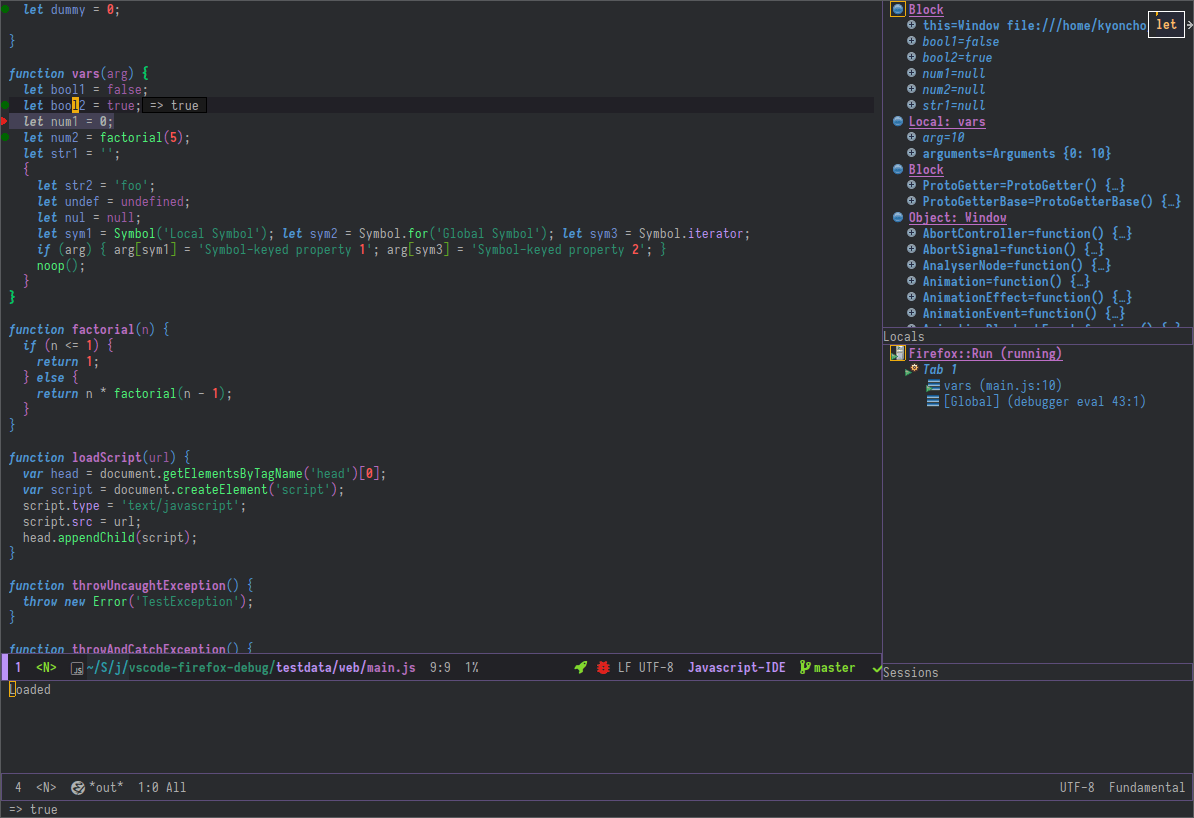Collapse the Object: Window scope
This screenshot has width=1194, height=818.
click(x=898, y=218)
